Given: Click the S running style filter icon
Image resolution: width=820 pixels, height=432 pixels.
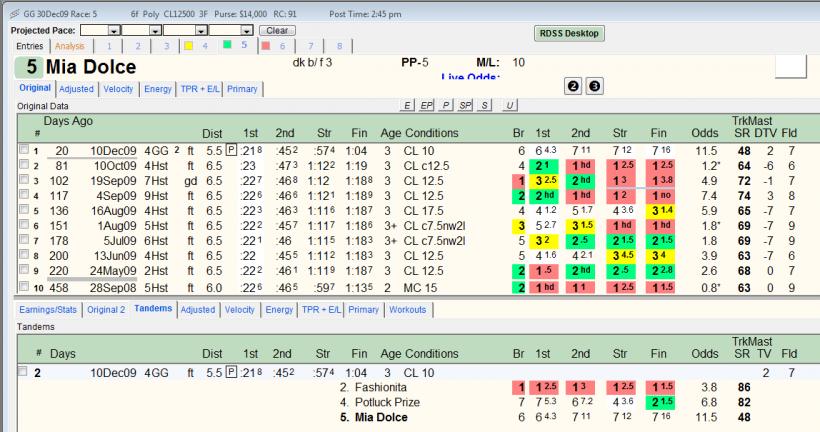Looking at the screenshot, I should pos(484,105).
